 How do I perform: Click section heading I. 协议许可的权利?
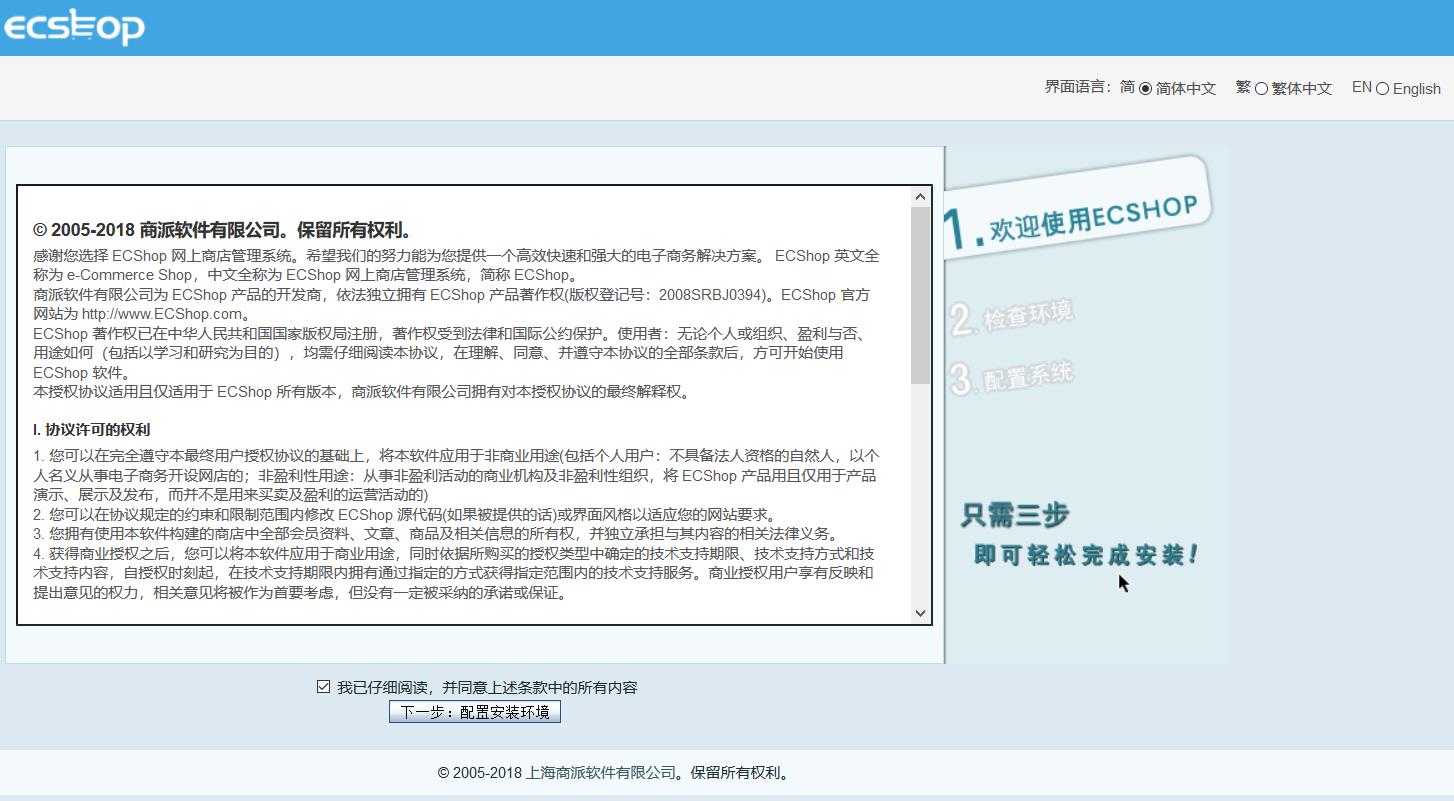point(91,430)
